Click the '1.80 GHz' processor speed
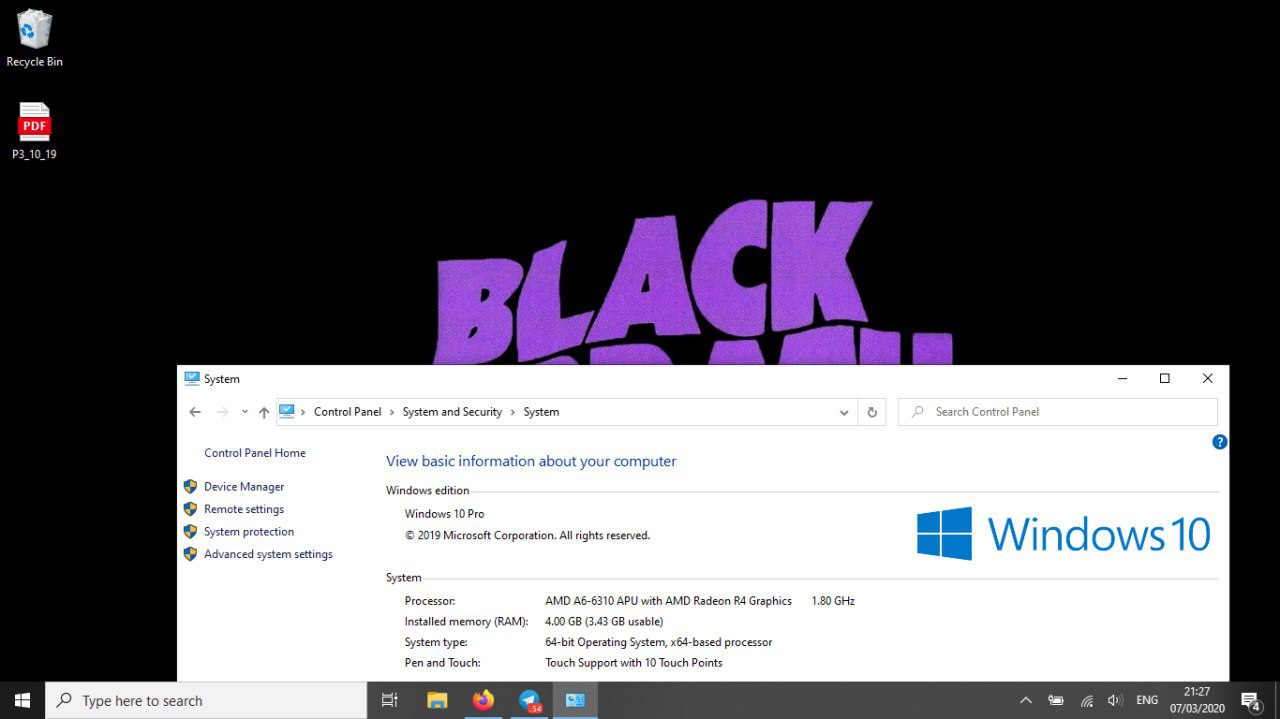Screen dimensions: 1280x719 [x=833, y=601]
